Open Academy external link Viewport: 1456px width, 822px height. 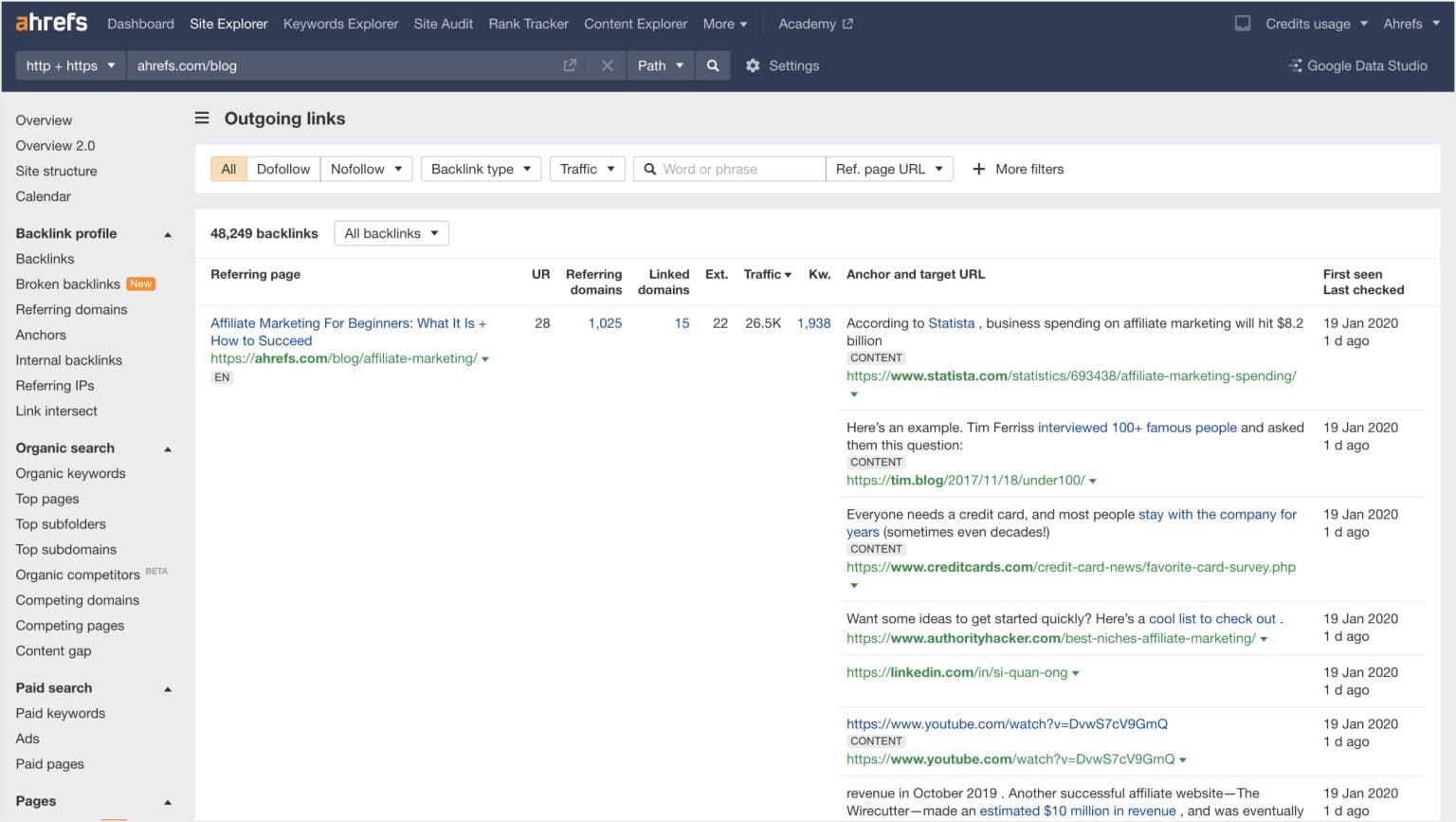pos(815,24)
